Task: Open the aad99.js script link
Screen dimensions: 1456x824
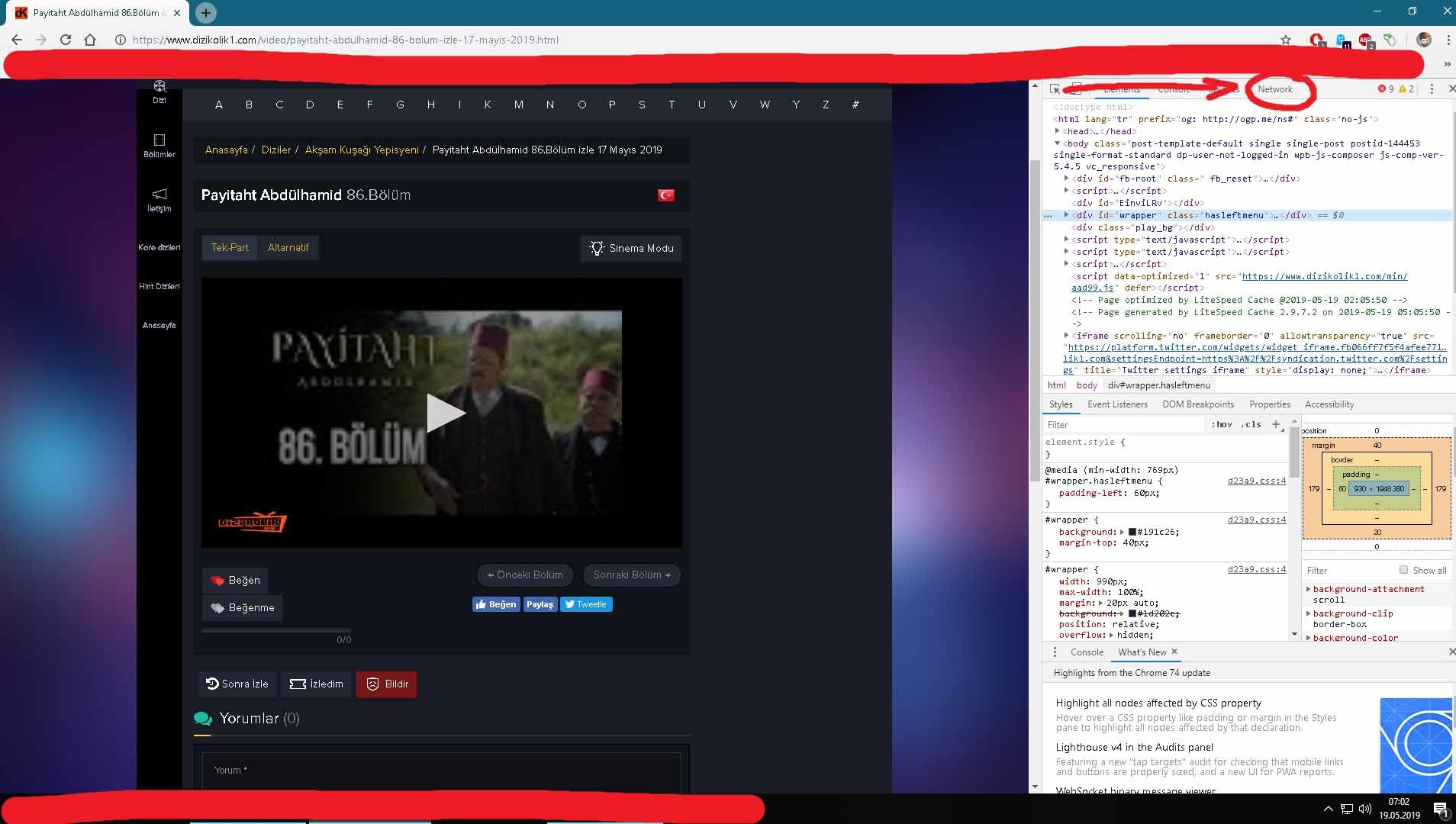Action: coord(1325,276)
